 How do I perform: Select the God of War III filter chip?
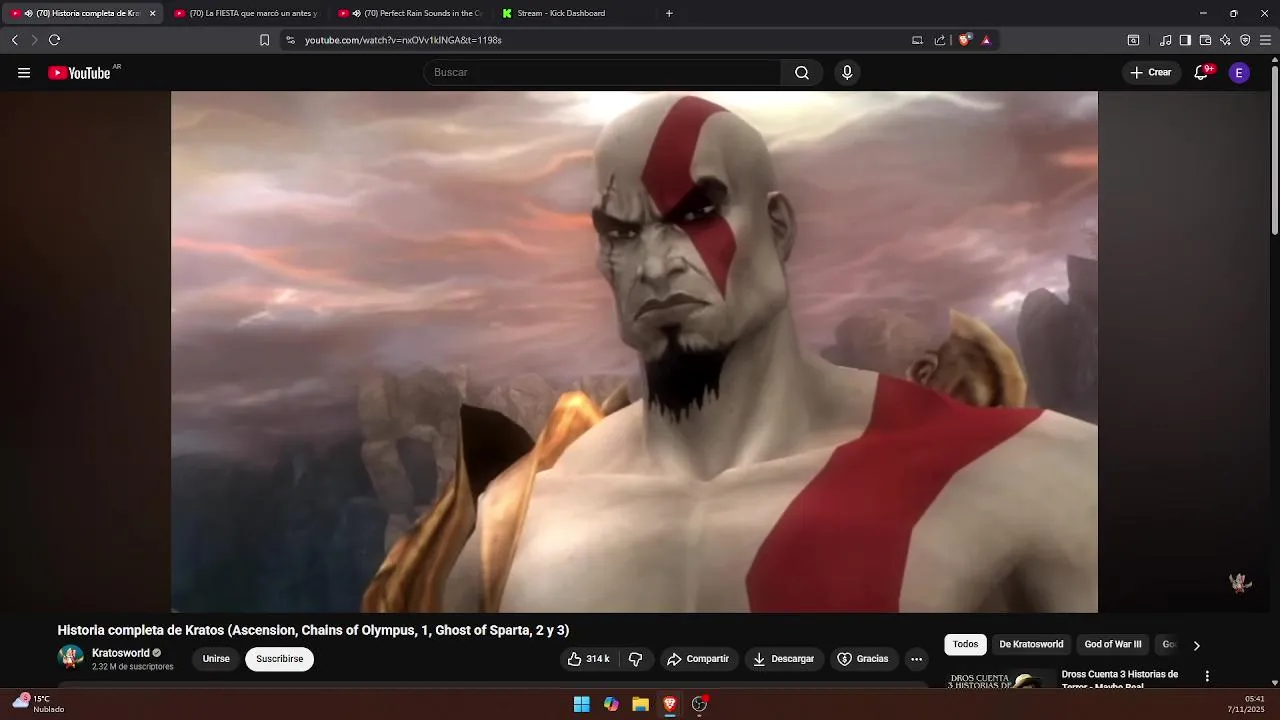click(1113, 645)
